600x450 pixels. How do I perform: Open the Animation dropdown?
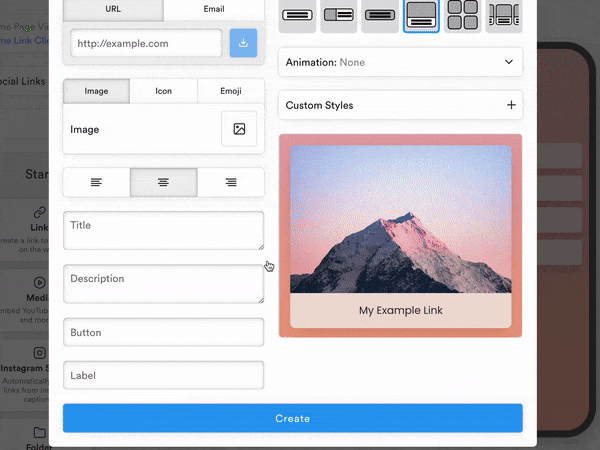click(x=400, y=62)
